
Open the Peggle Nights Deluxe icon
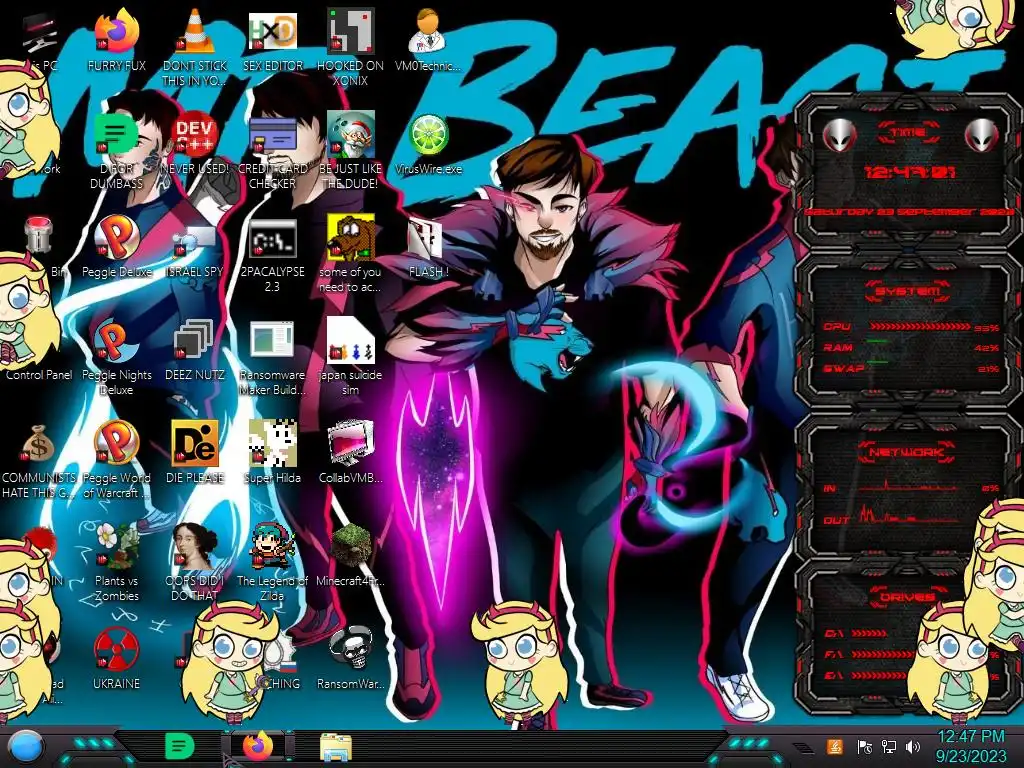[116, 340]
